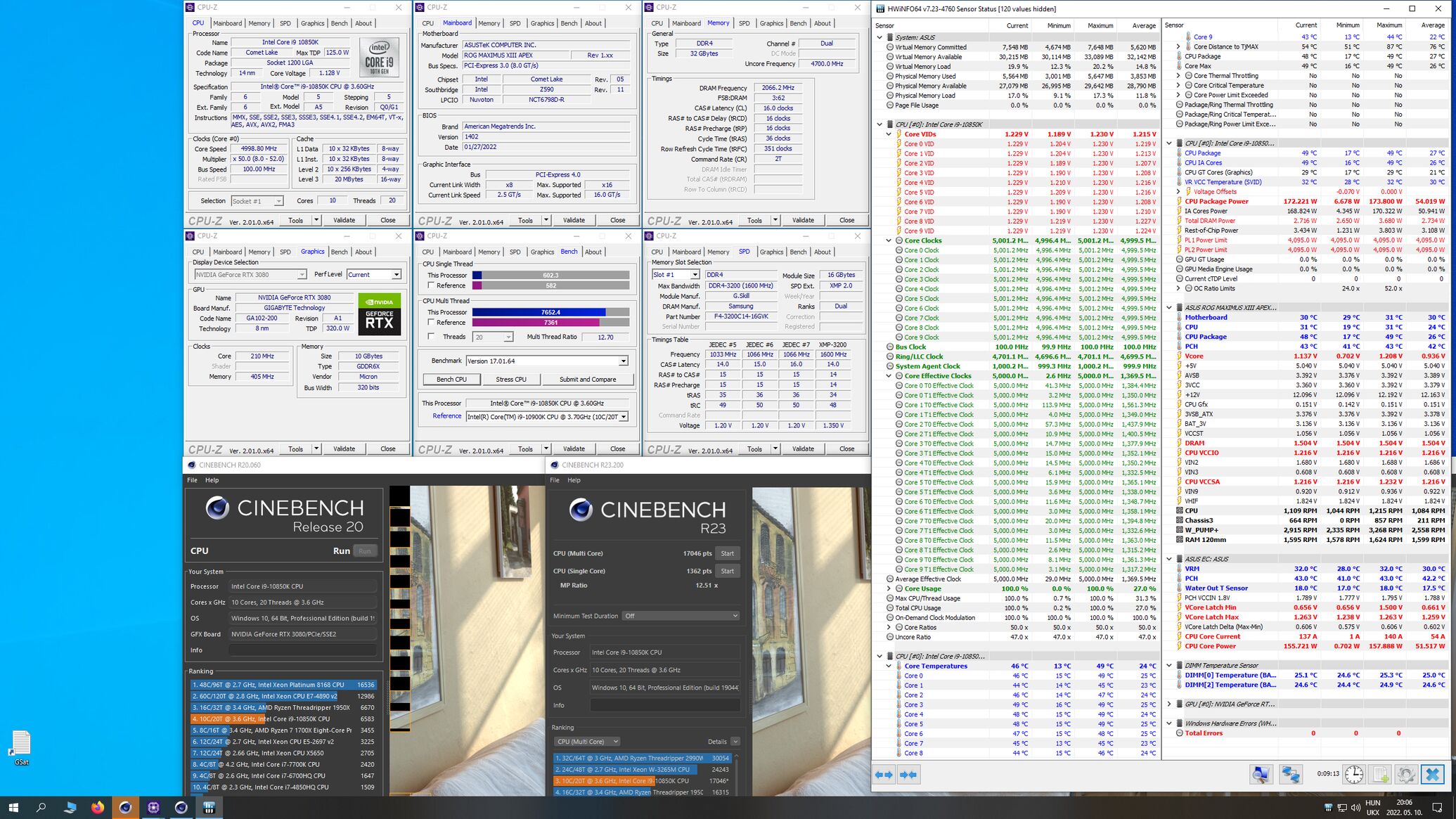This screenshot has width=1456, height=819.
Task: Click HWiNFO collapse-columns inward arrows icon
Action: point(908,775)
